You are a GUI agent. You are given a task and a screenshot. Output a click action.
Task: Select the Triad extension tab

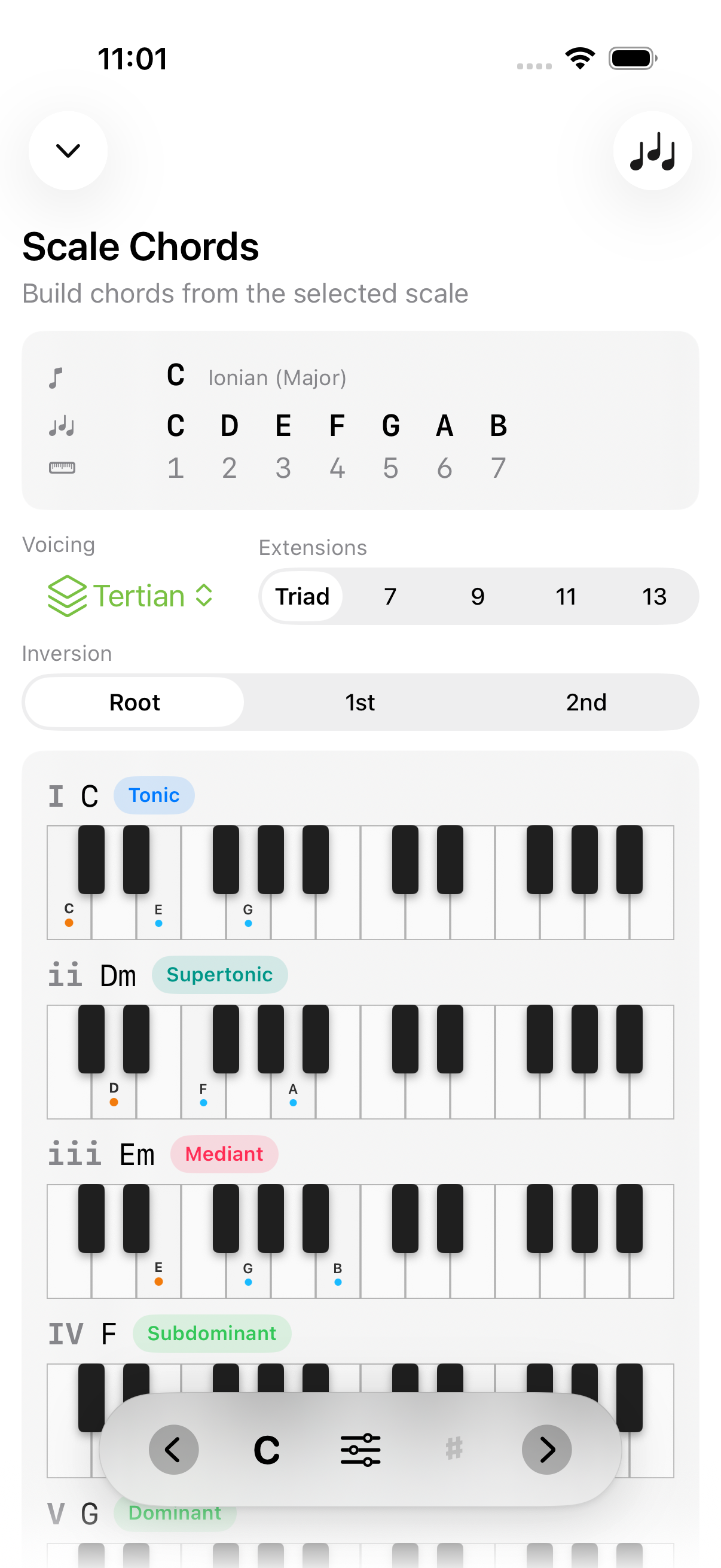pos(303,597)
